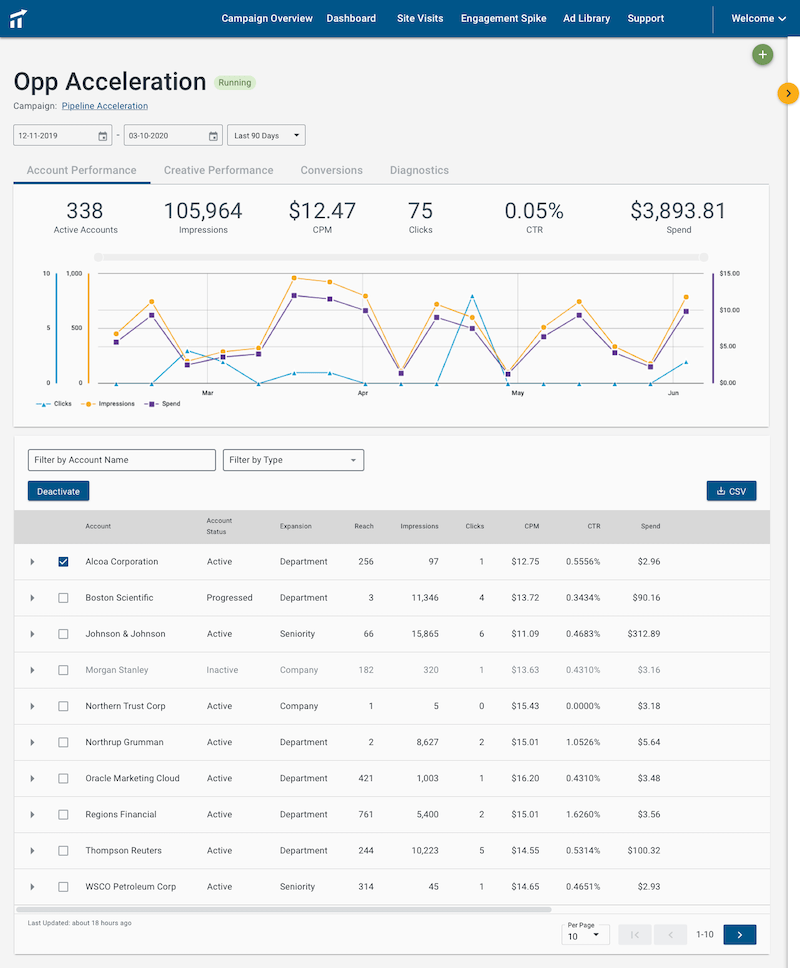Image resolution: width=800 pixels, height=968 pixels.
Task: Check the Boston Scientific checkbox
Action: (63, 598)
